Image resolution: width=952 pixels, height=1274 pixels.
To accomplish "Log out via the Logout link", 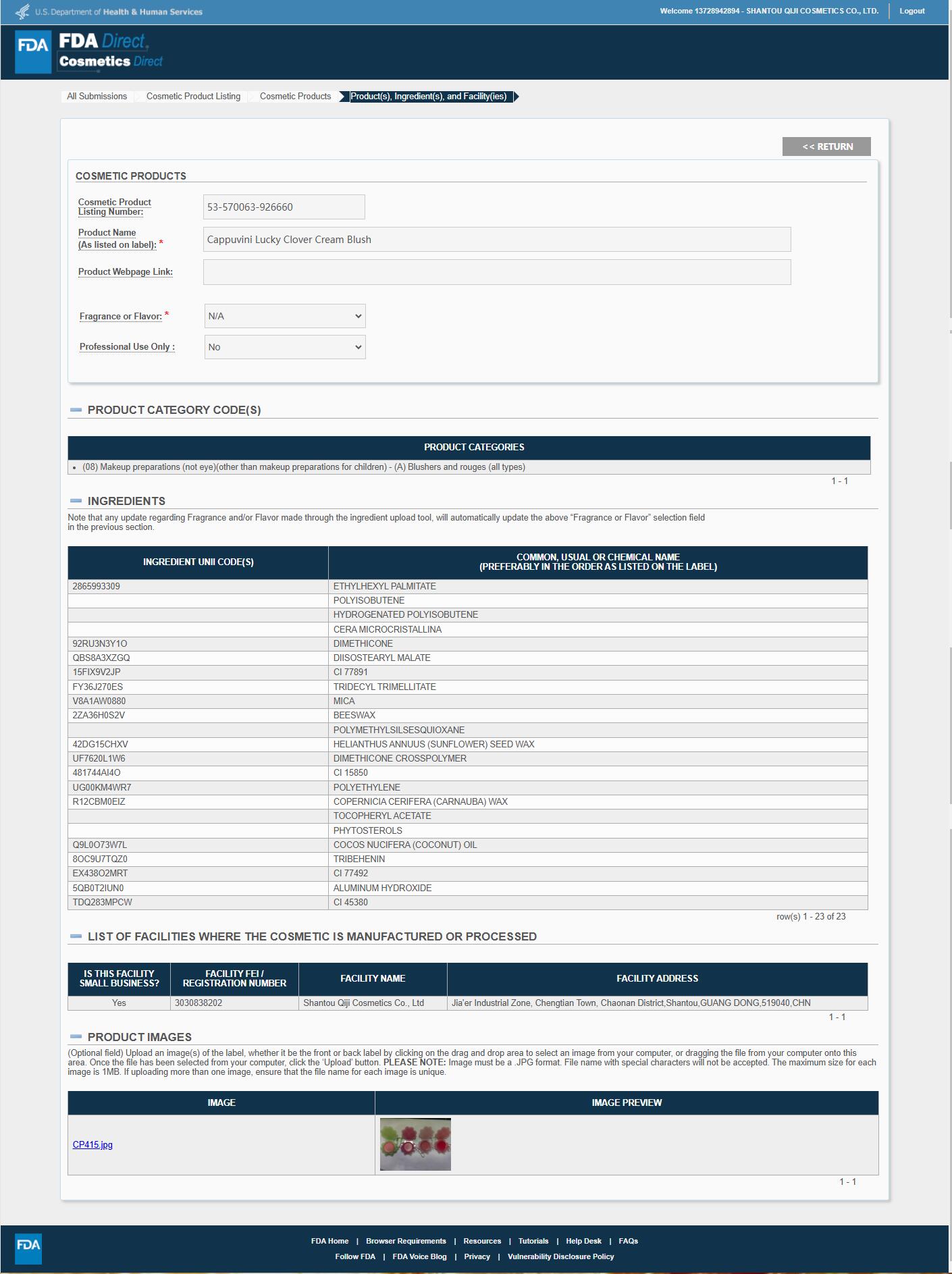I will pos(911,11).
